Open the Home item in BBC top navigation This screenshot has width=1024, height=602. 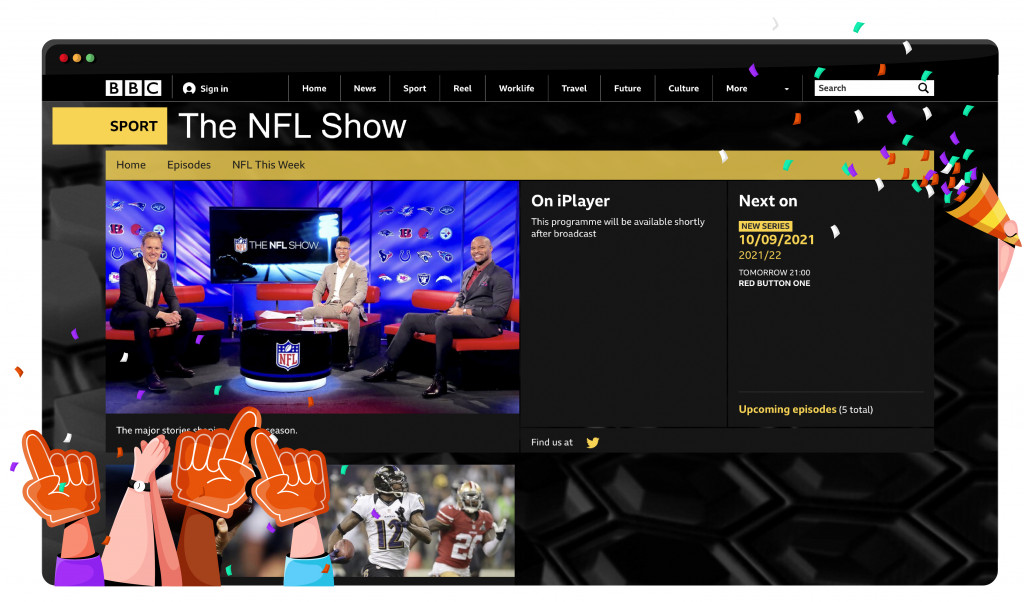pos(314,88)
